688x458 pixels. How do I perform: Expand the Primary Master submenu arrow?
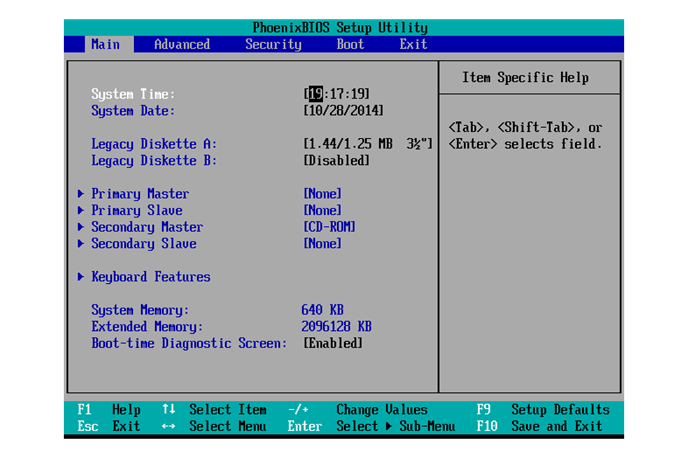coord(80,194)
